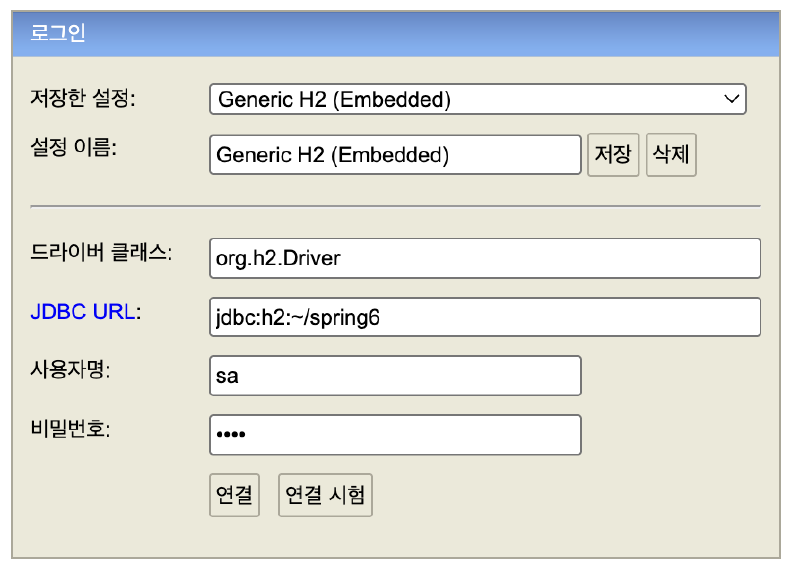This screenshot has width=800, height=572.
Task: Click the 로그인 header title
Action: coord(58,33)
